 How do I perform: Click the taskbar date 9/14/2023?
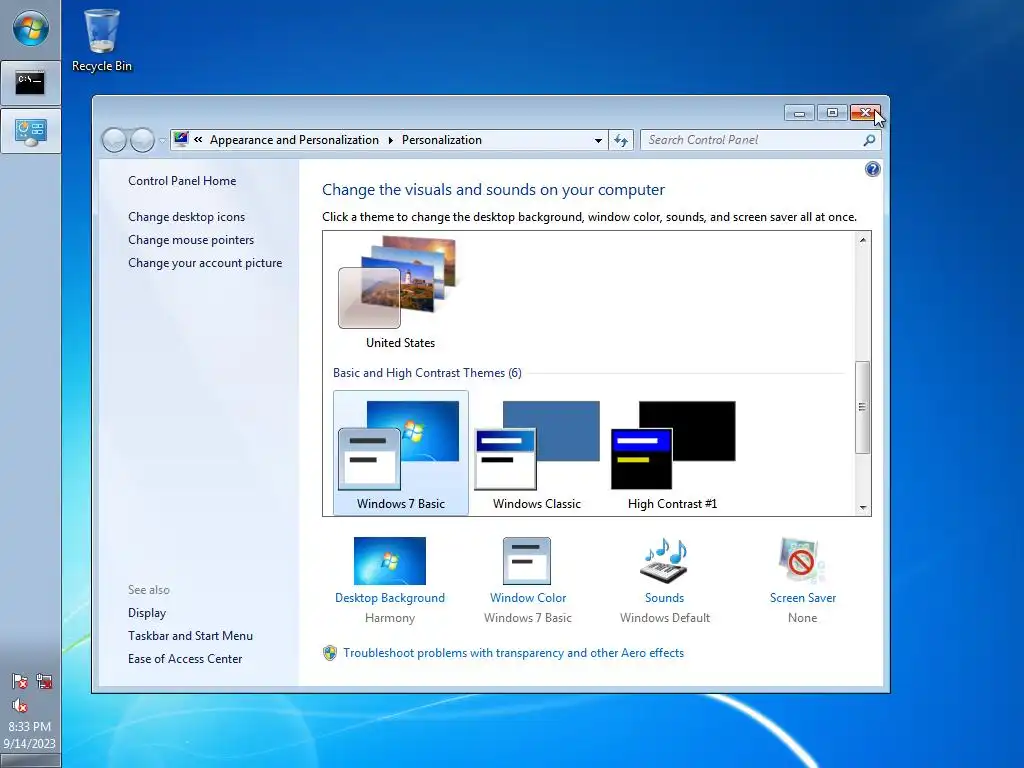(29, 743)
